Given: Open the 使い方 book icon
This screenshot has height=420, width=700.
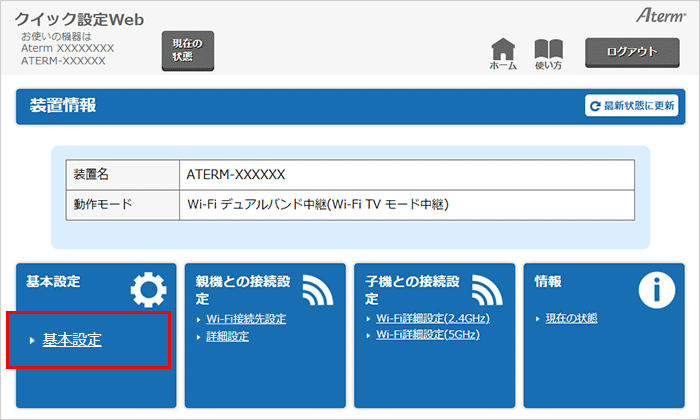Looking at the screenshot, I should (548, 50).
